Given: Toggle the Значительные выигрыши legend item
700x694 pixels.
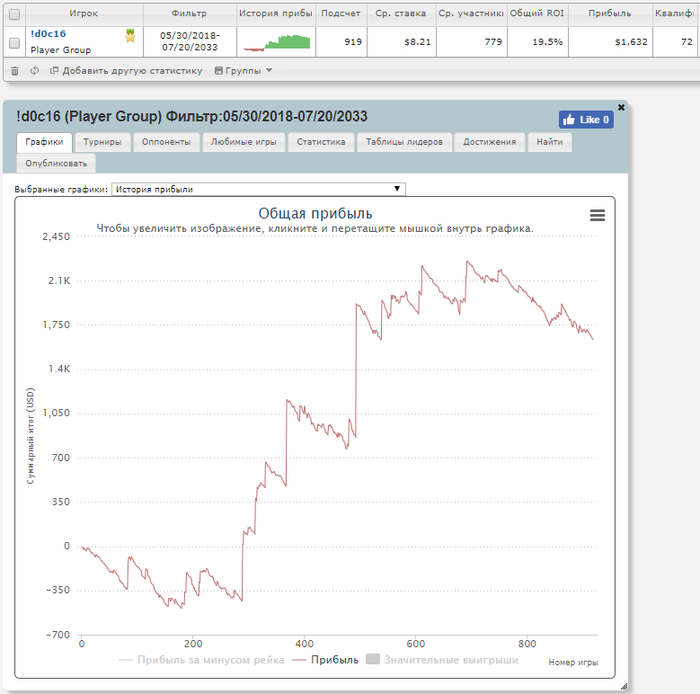Looking at the screenshot, I should tap(442, 660).
